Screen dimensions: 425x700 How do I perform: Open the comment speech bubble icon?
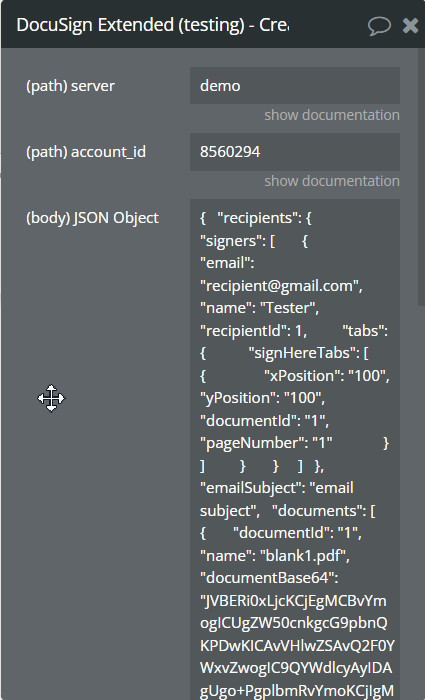coord(379,25)
